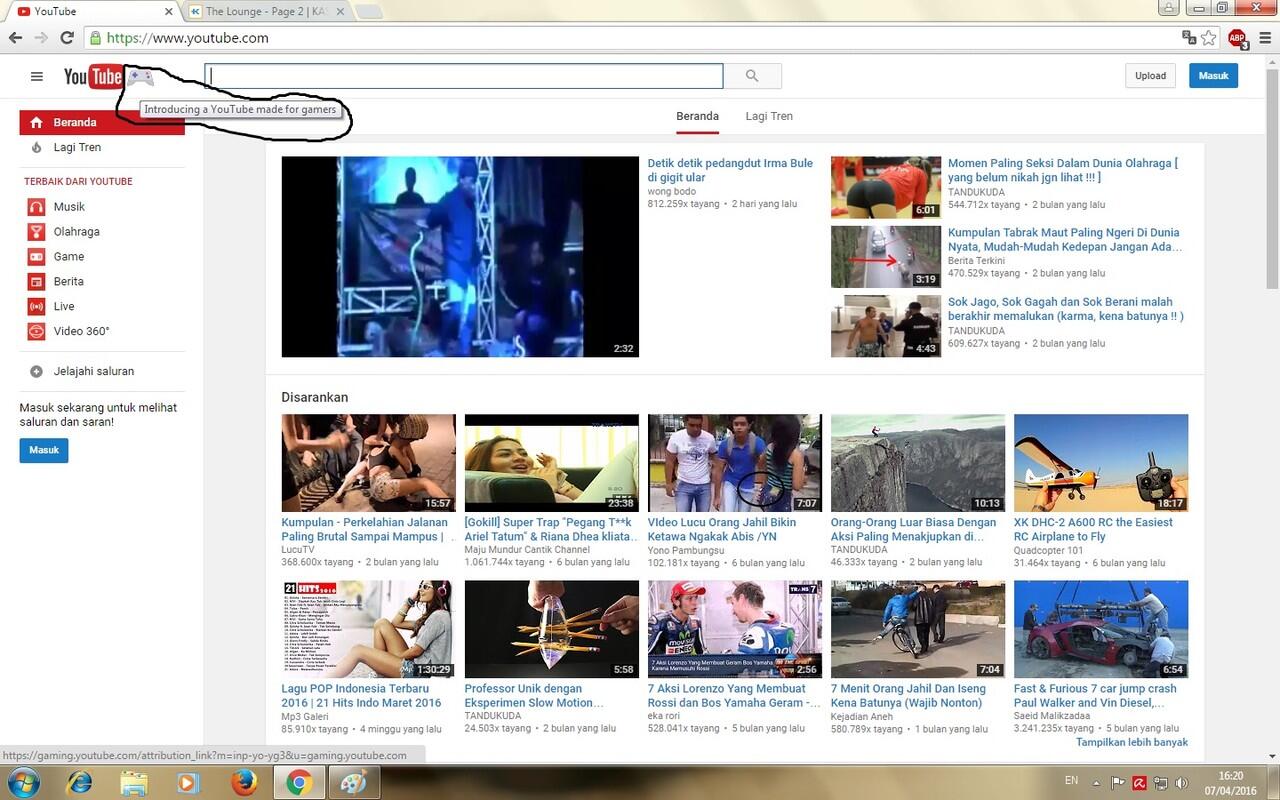1280x800 pixels.
Task: Click the YouTube logo
Action: pyautogui.click(x=93, y=76)
